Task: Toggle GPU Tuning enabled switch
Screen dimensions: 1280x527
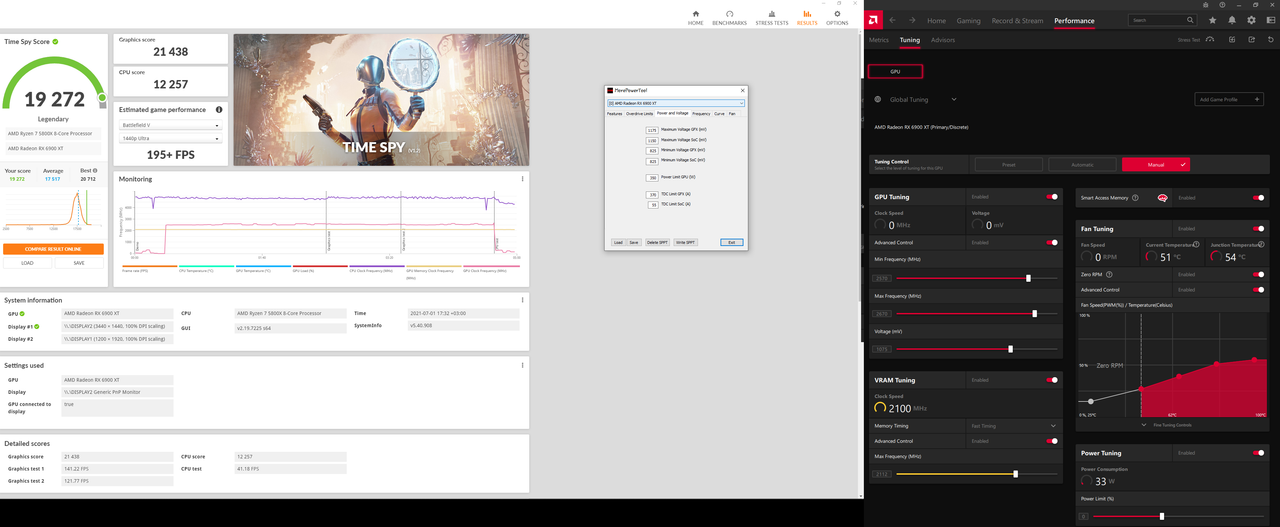Action: tap(1052, 197)
